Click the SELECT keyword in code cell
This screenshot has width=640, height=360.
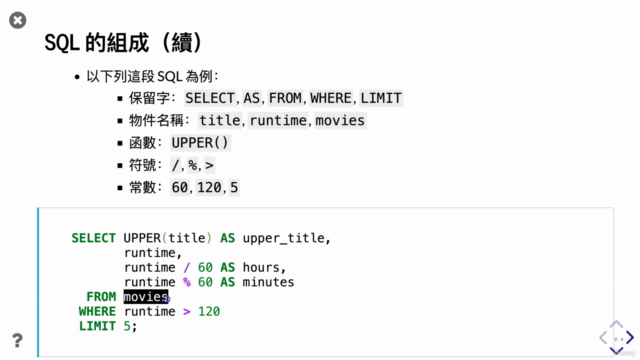coord(93,238)
